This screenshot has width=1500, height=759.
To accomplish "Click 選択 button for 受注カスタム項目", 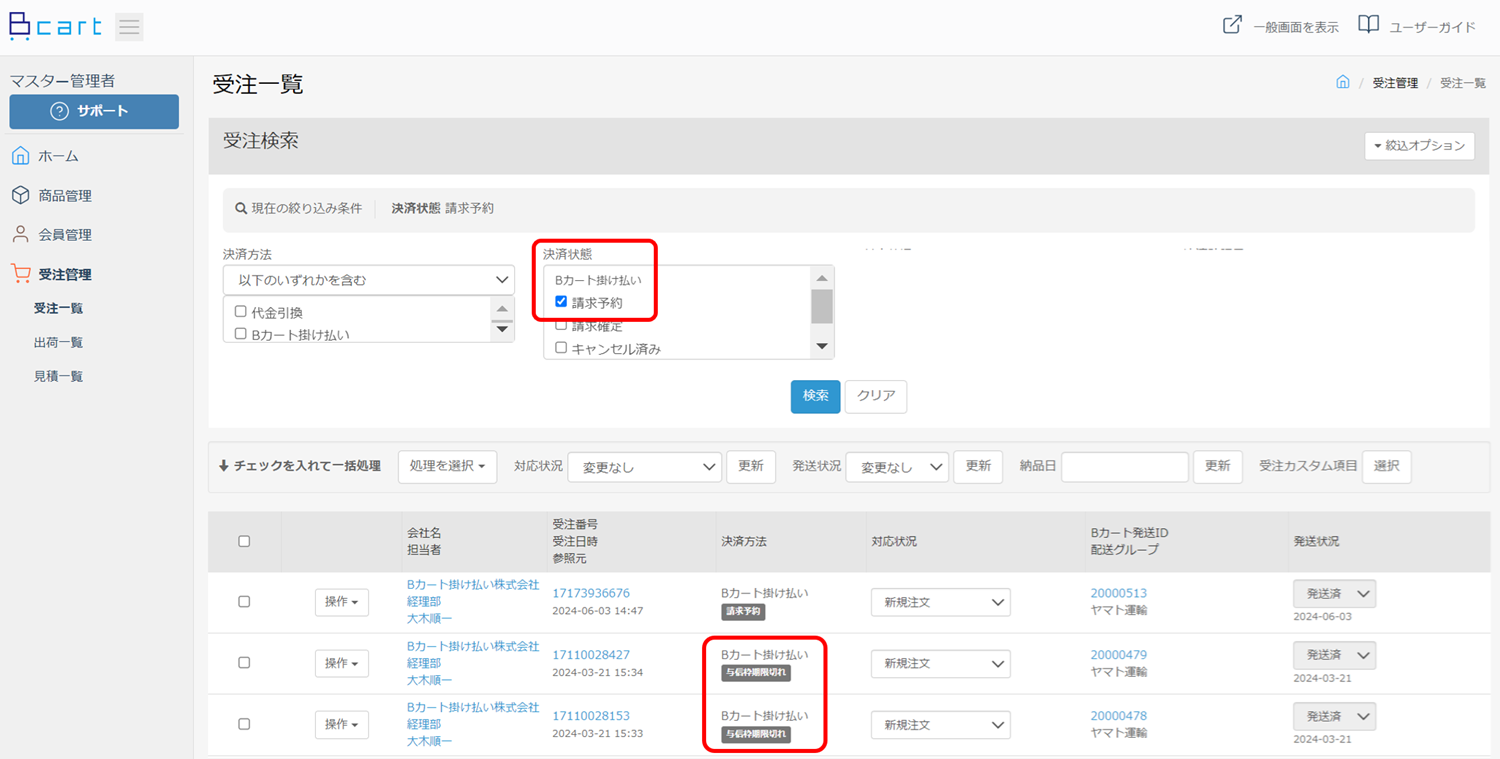I will (1387, 466).
